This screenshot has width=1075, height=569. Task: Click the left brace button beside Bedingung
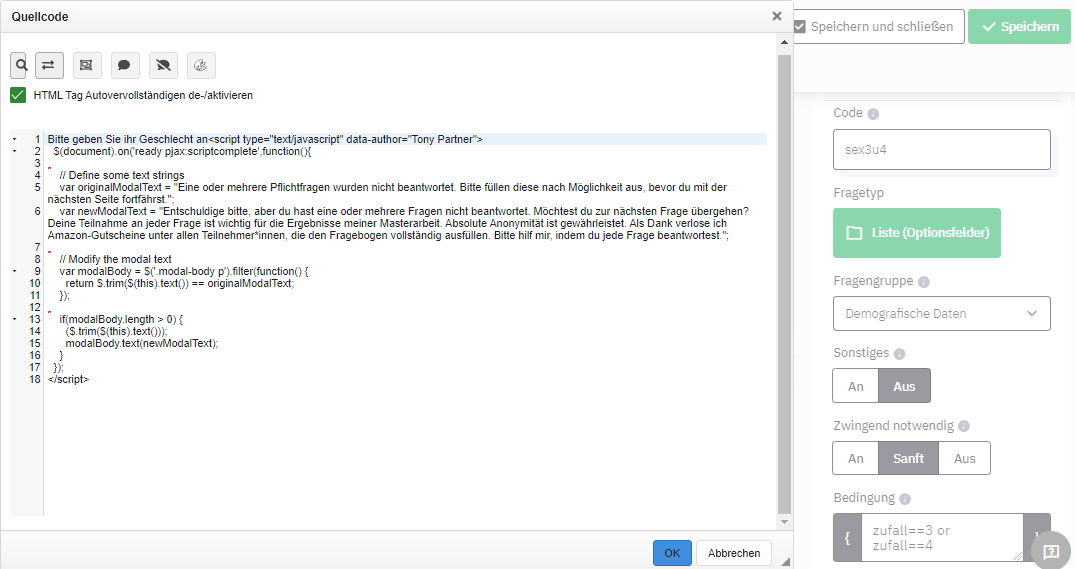(847, 537)
